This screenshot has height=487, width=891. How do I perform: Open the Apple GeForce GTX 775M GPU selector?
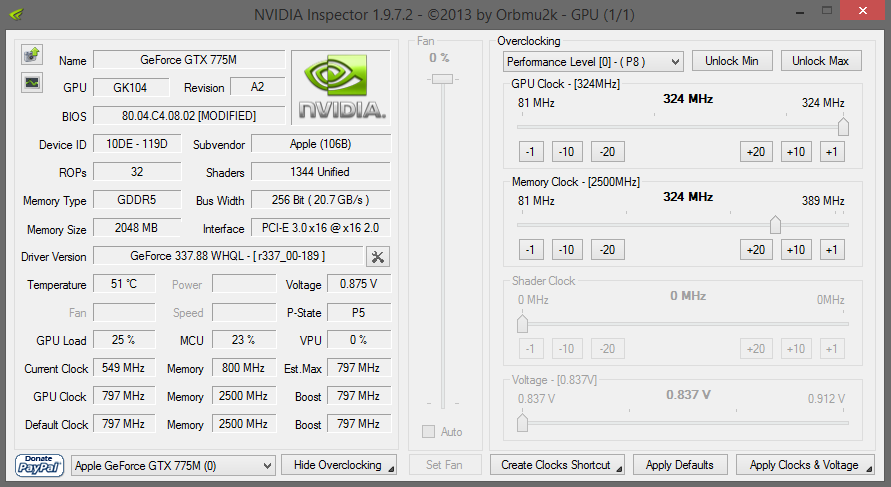click(173, 466)
